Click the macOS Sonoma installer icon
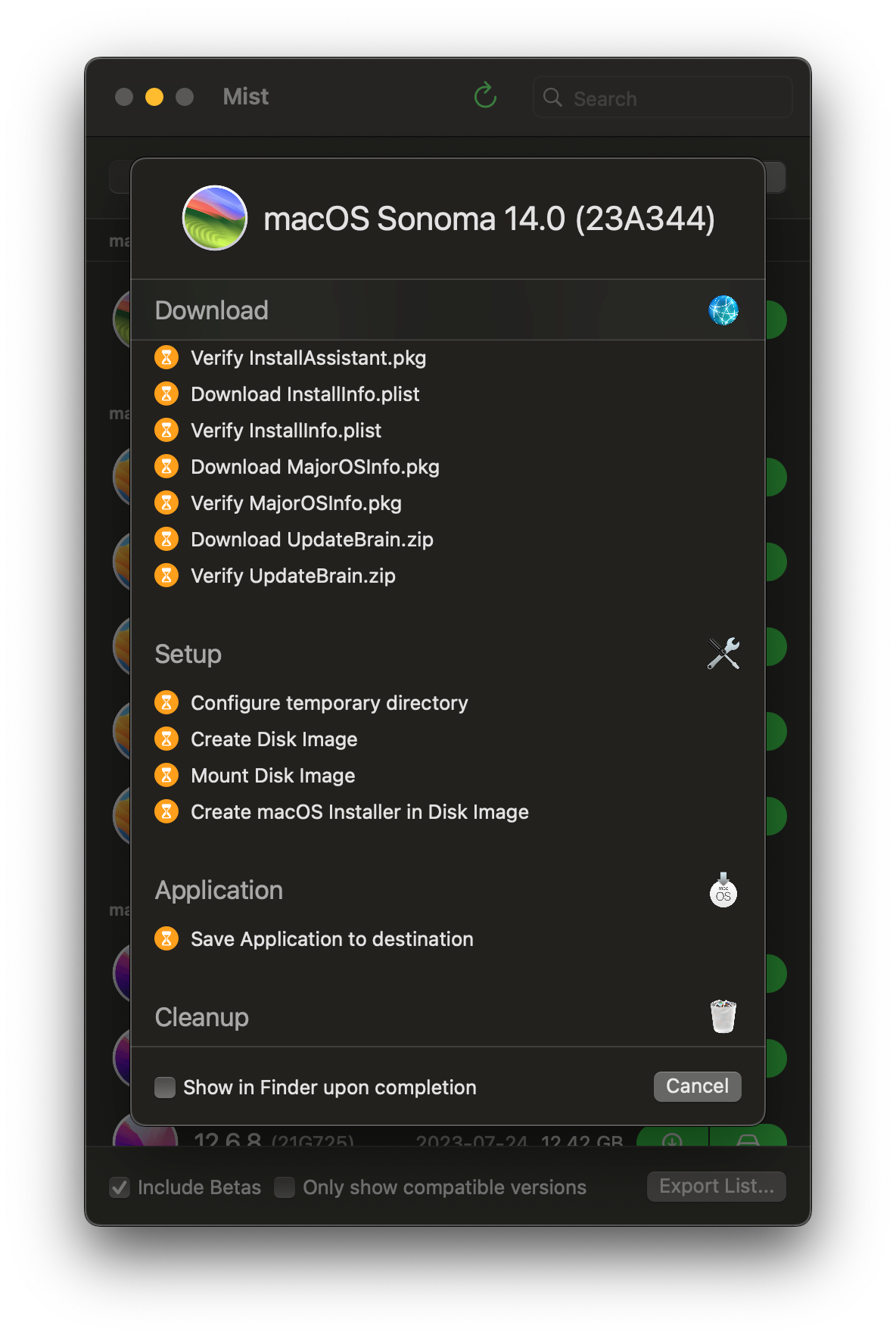The height and width of the screenshot is (1338, 896). coord(215,218)
